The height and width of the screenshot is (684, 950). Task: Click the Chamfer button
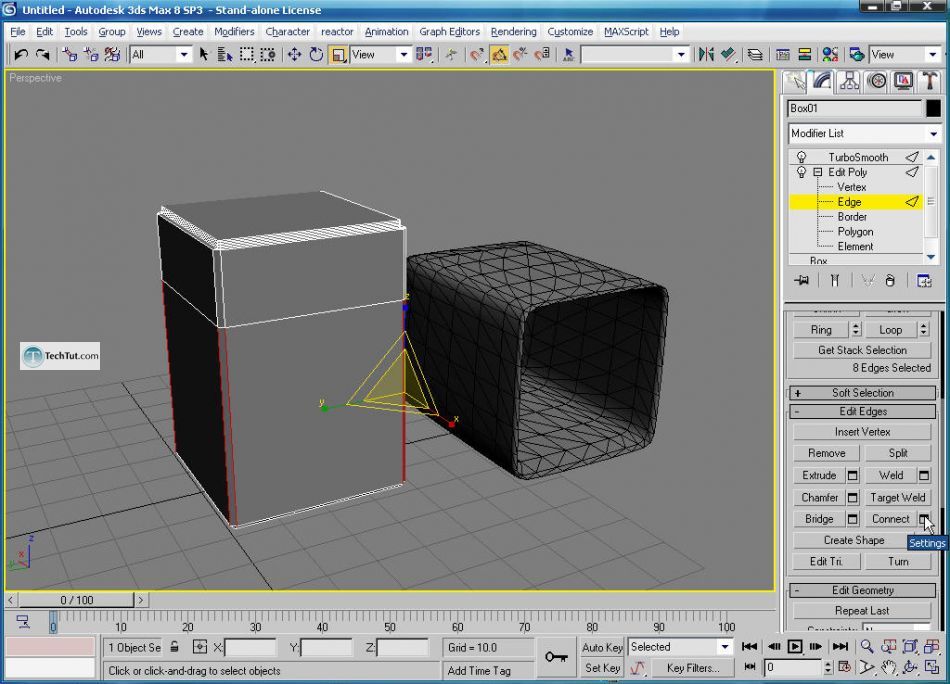click(819, 497)
